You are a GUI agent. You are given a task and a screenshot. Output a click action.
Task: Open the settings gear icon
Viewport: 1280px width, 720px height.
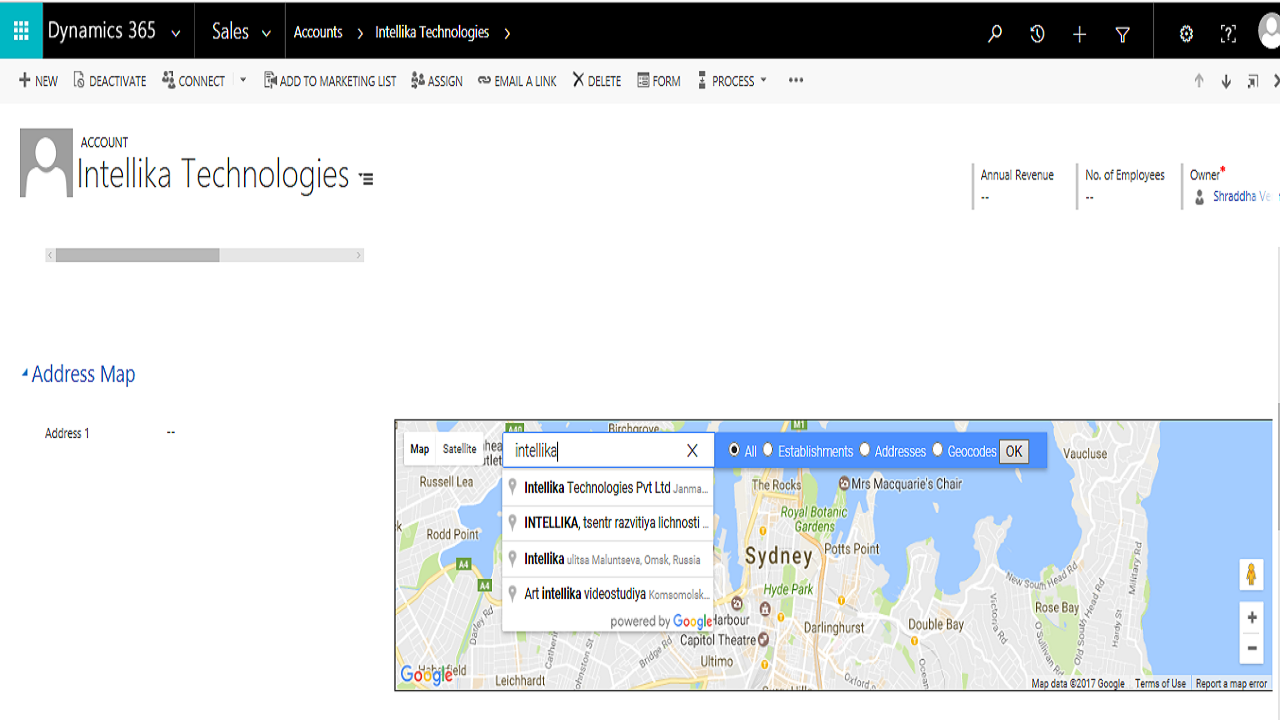[x=1186, y=34]
